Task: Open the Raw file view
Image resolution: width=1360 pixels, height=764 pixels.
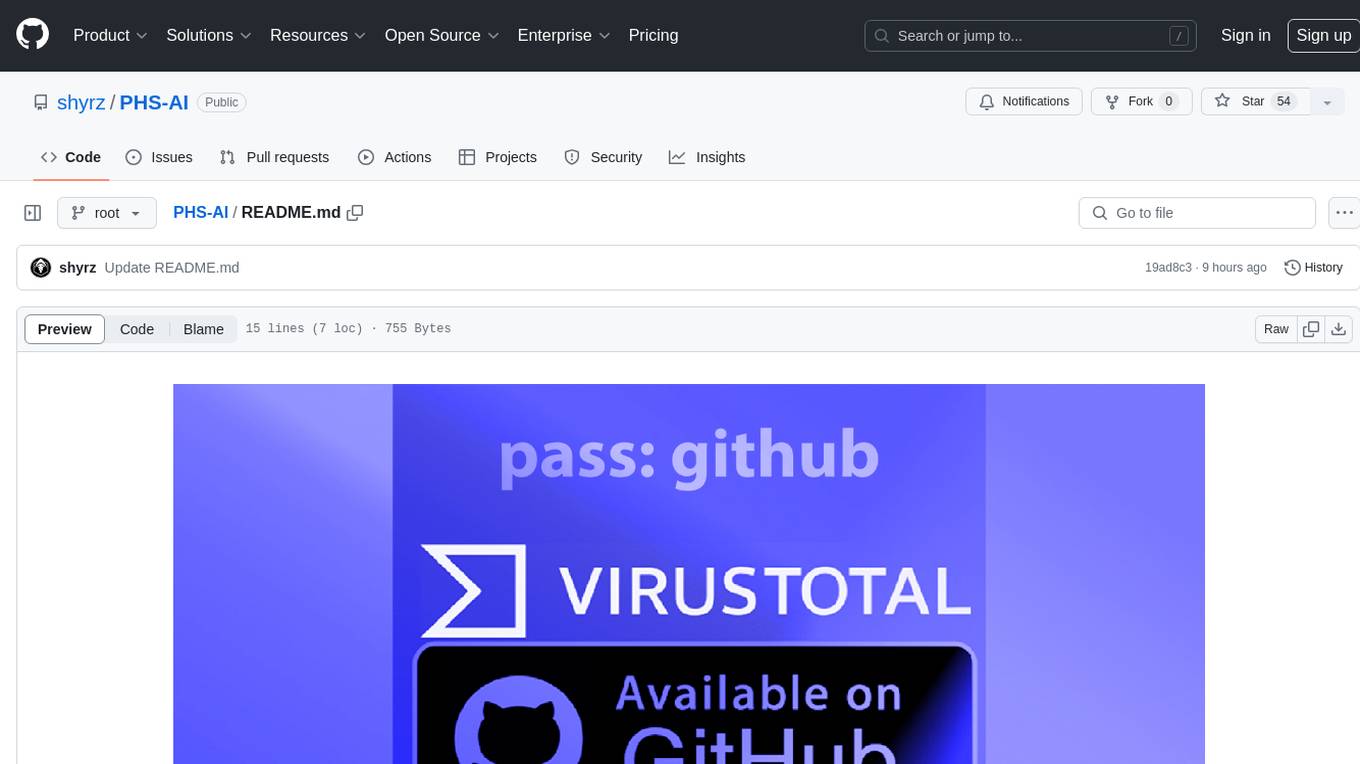Action: click(1276, 329)
